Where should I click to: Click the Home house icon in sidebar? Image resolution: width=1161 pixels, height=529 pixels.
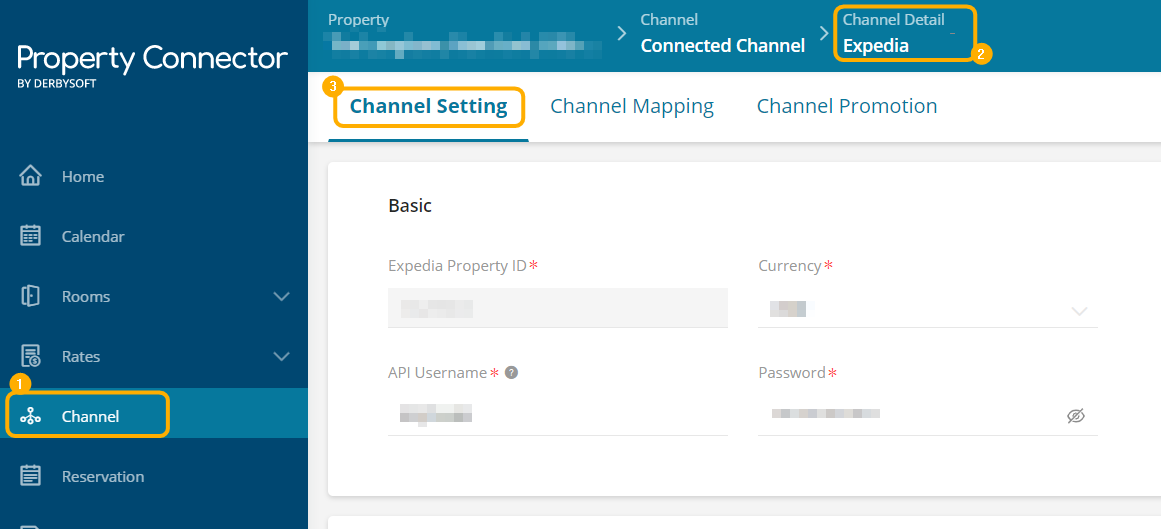pos(30,176)
